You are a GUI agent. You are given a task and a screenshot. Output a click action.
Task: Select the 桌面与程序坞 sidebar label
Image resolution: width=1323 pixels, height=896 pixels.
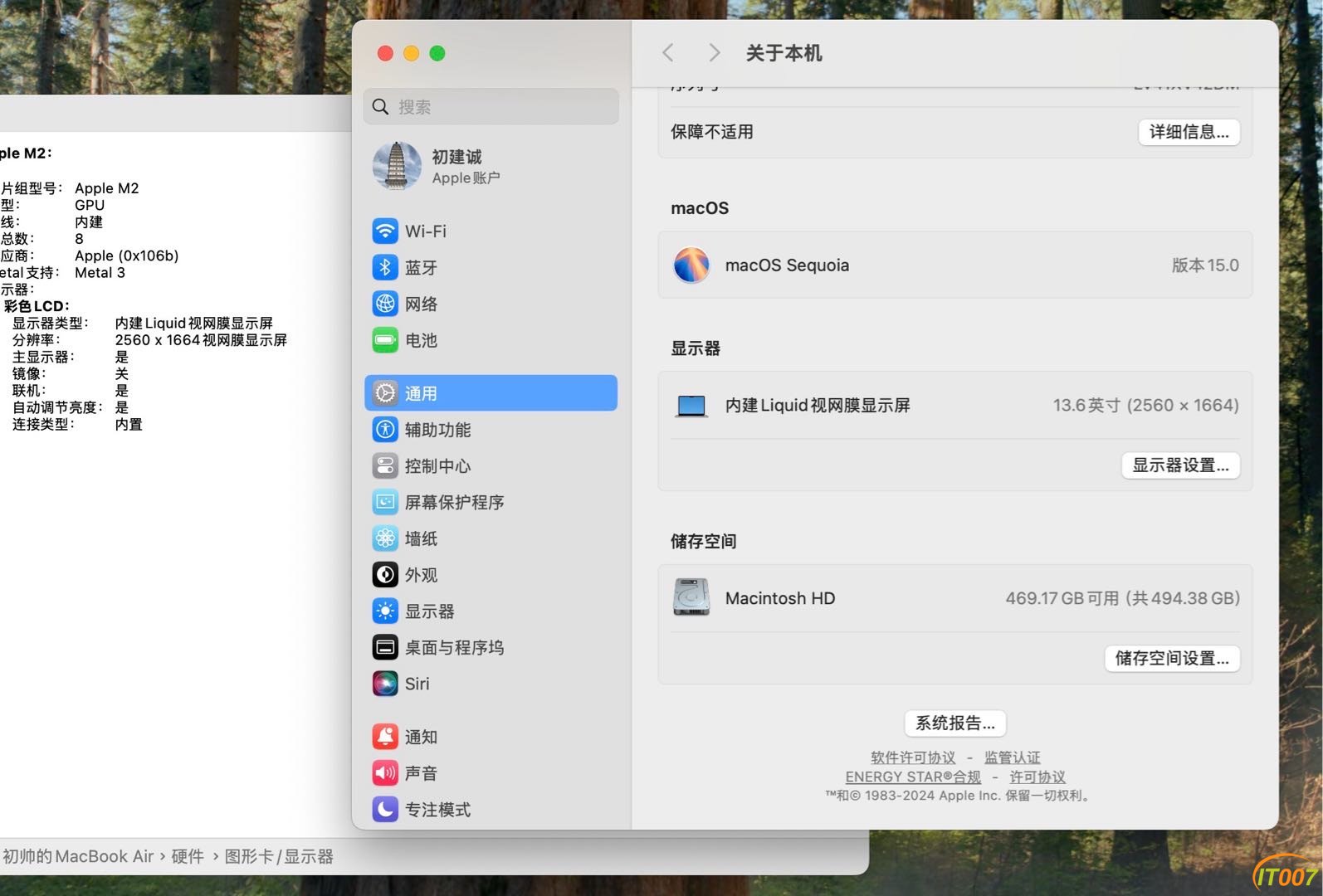[454, 647]
